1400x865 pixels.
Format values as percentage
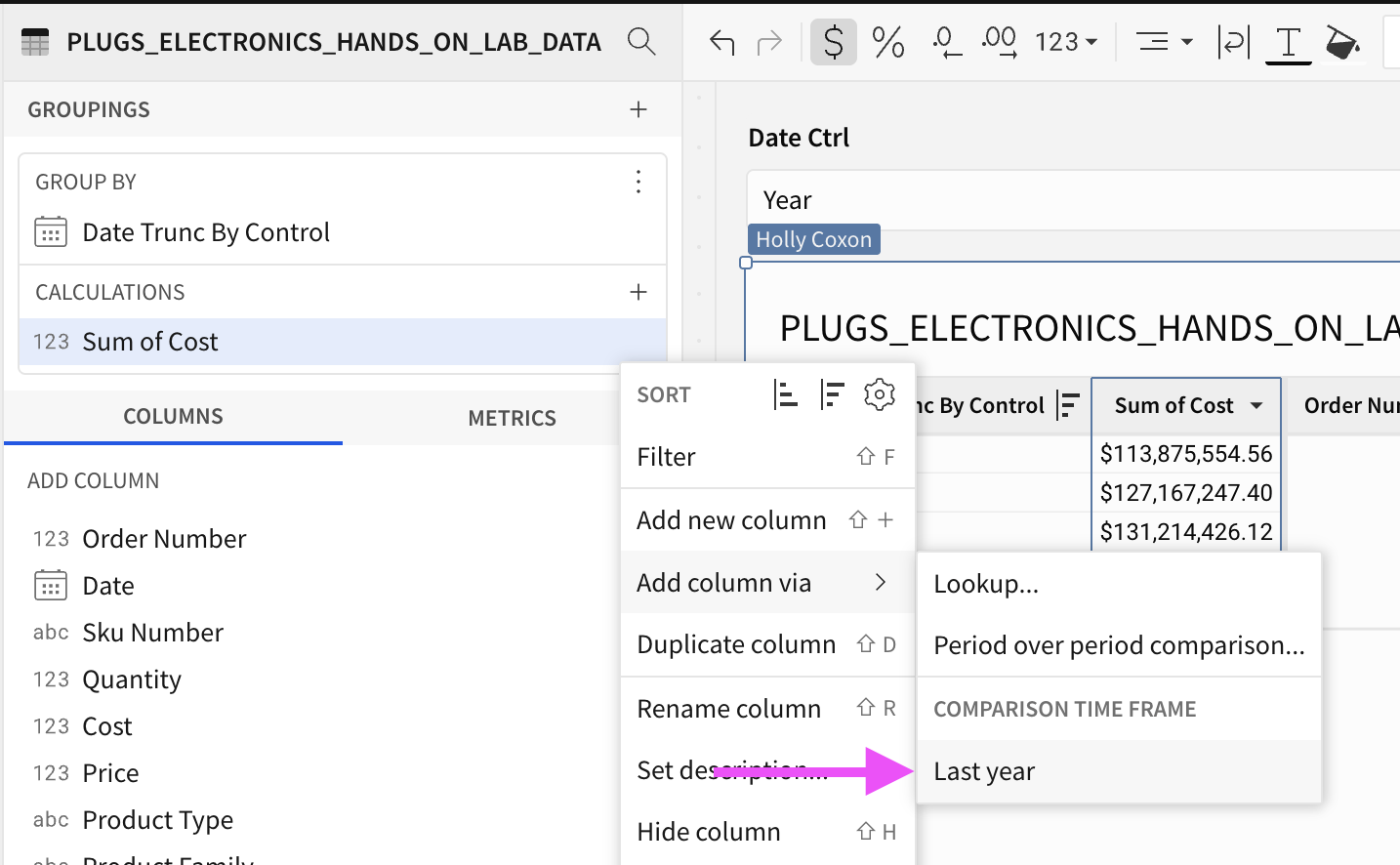(887, 42)
